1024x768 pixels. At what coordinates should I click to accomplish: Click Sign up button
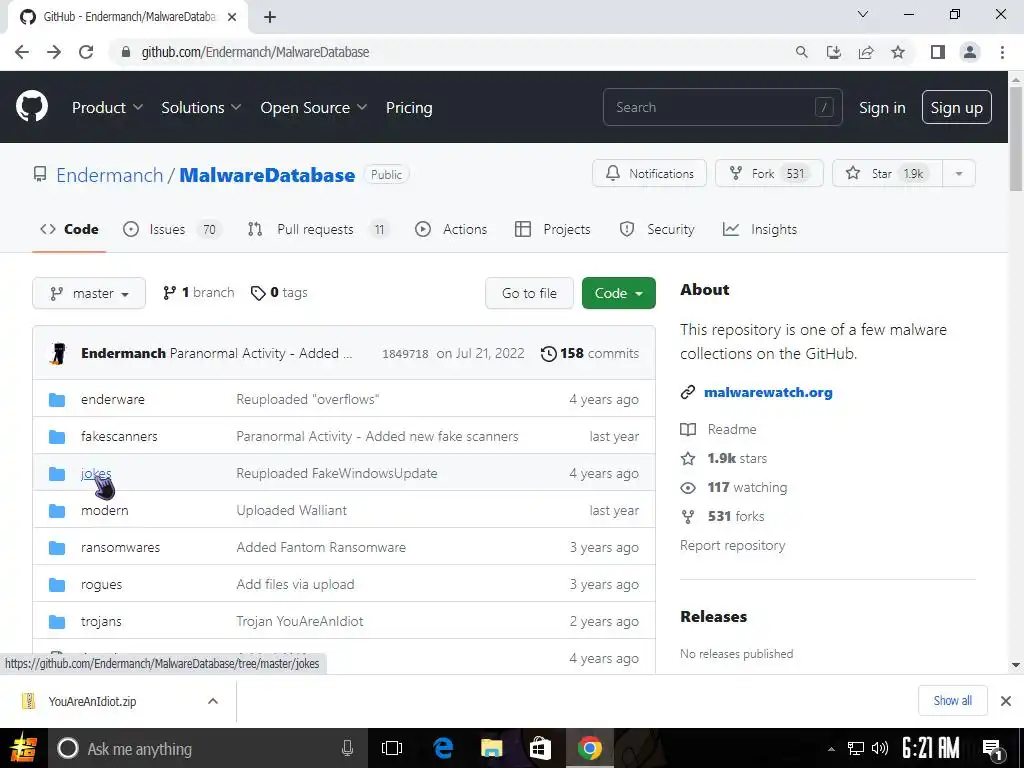click(x=957, y=108)
